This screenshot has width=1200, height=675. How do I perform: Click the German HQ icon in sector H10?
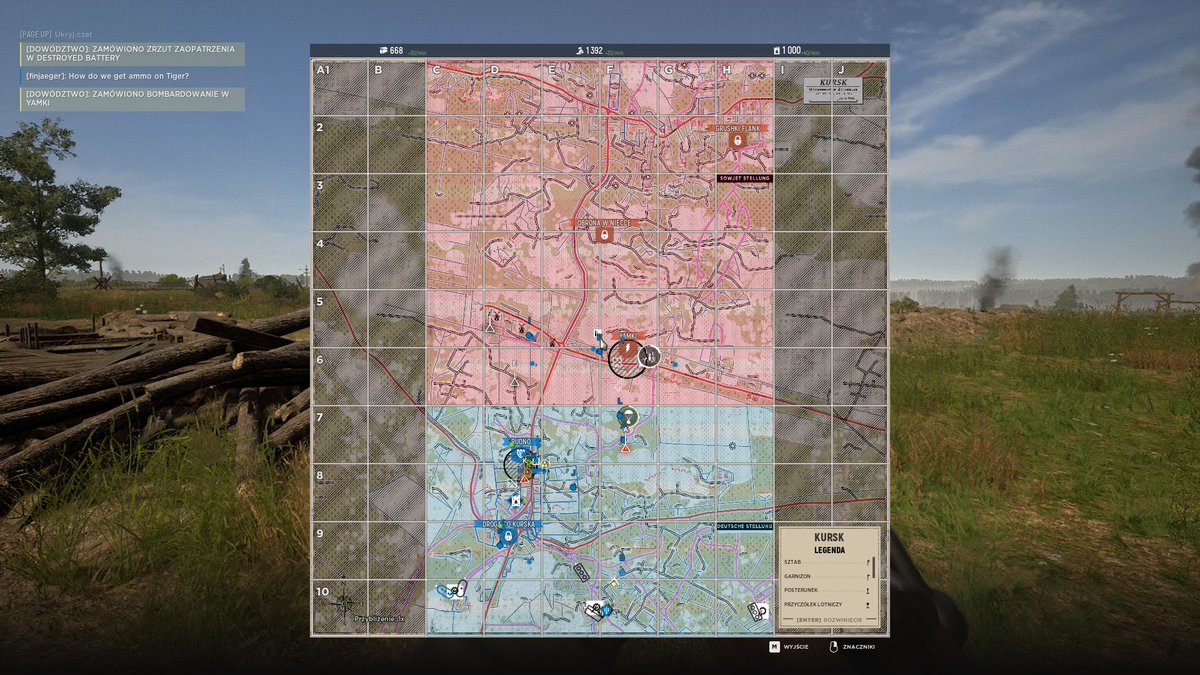759,611
